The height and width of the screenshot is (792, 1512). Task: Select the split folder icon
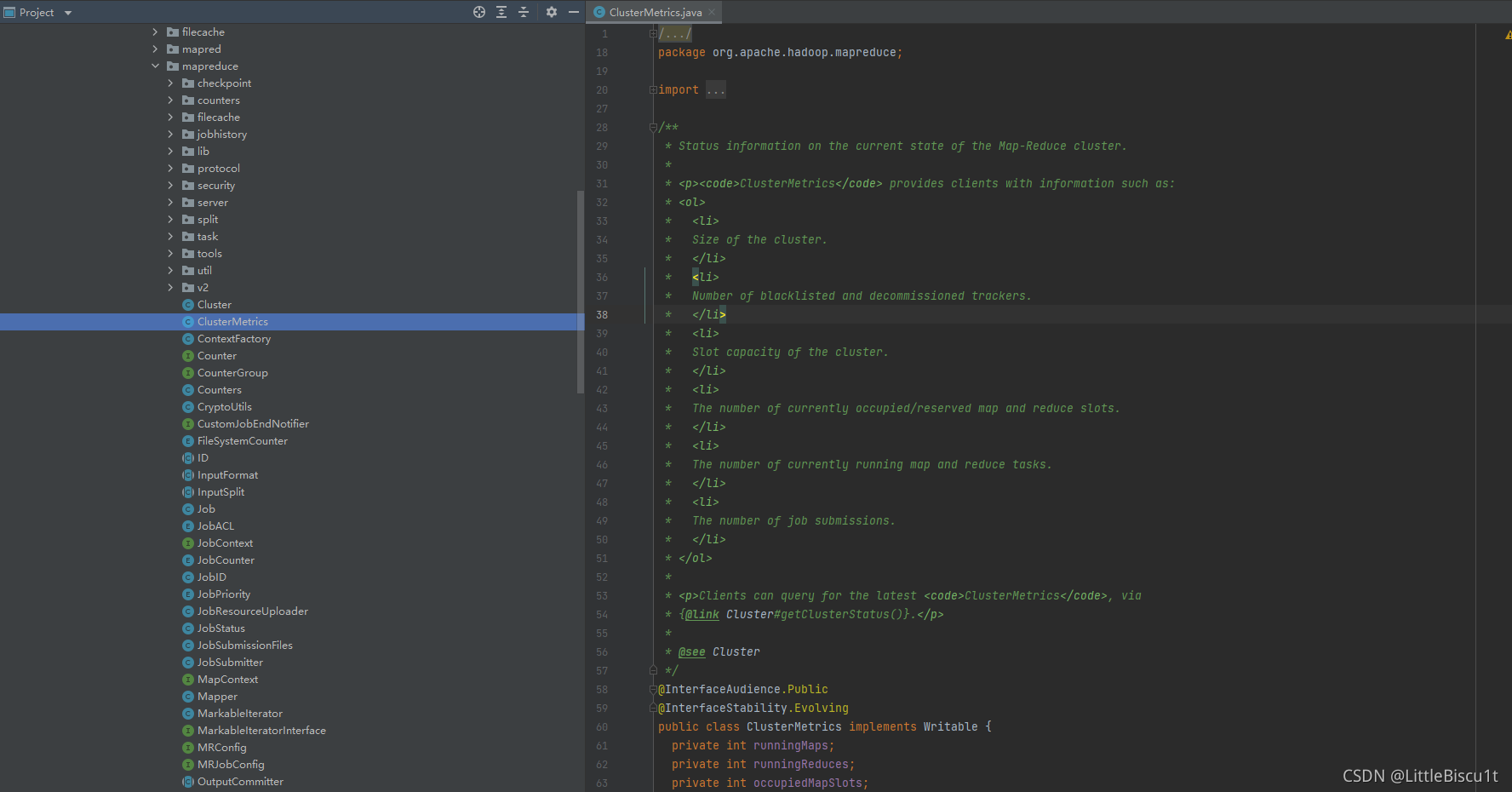click(x=188, y=219)
